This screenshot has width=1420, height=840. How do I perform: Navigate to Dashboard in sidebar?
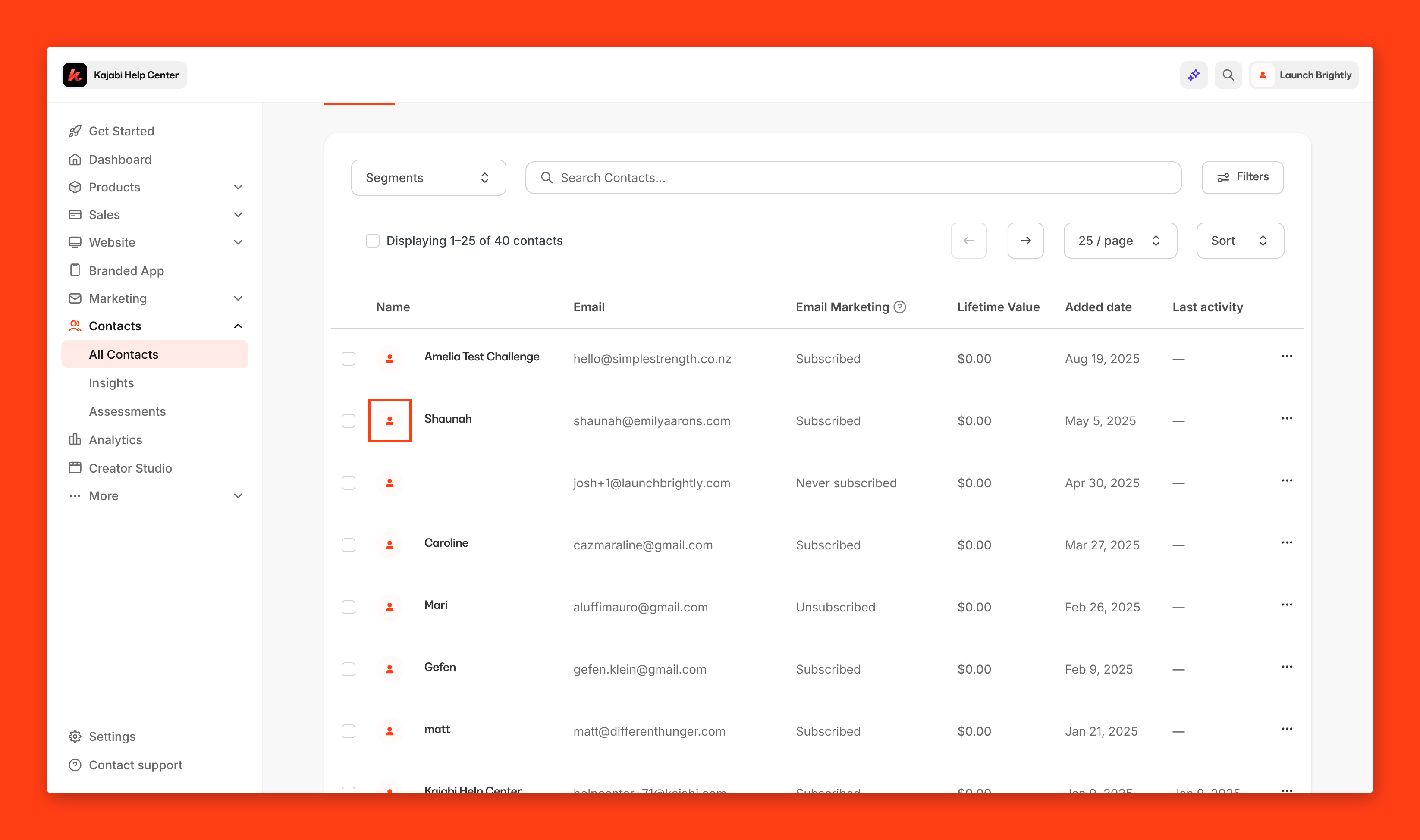[120, 160]
